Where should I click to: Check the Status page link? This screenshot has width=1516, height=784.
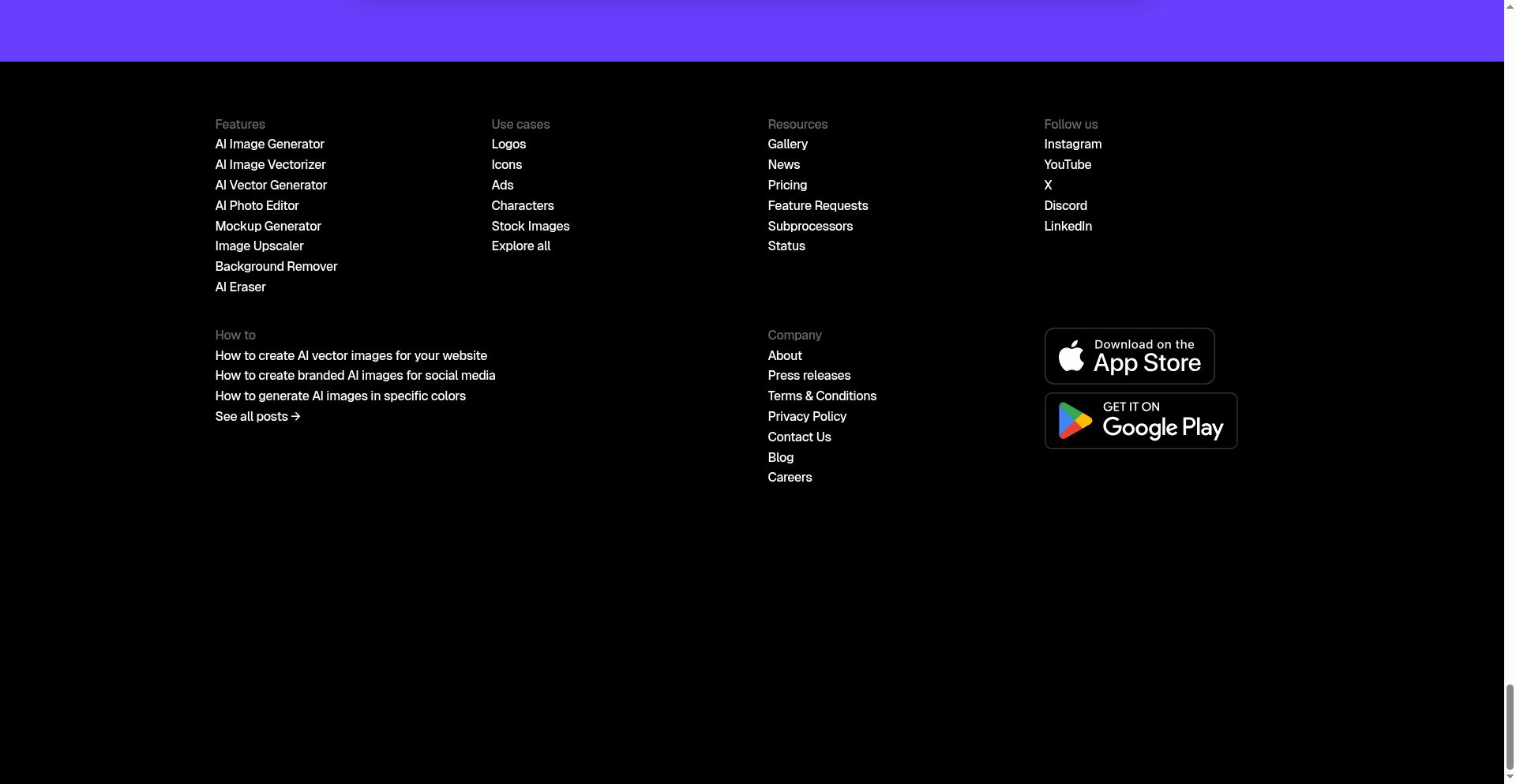point(786,246)
